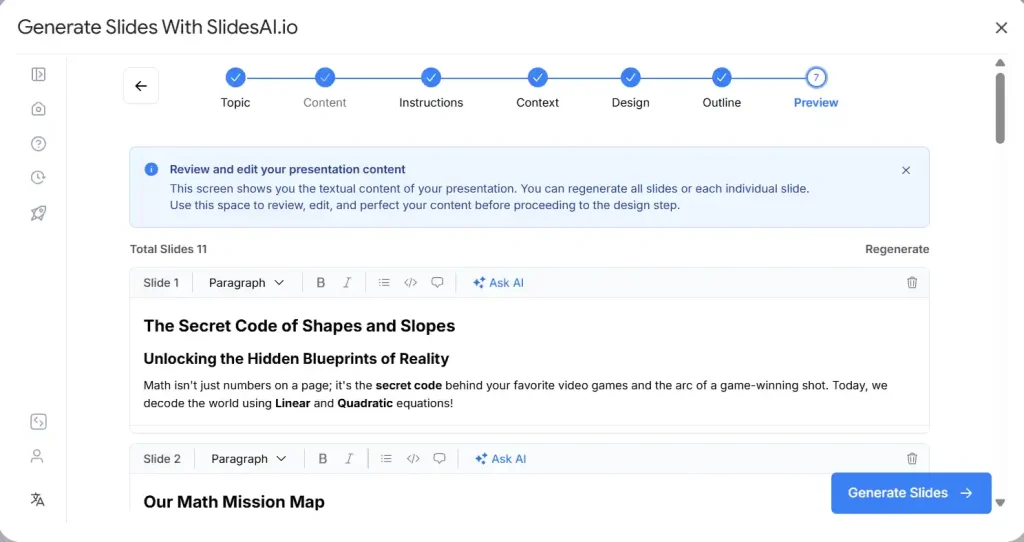Click the 'Total Slides 11' label
This screenshot has width=1024, height=542.
(x=168, y=249)
